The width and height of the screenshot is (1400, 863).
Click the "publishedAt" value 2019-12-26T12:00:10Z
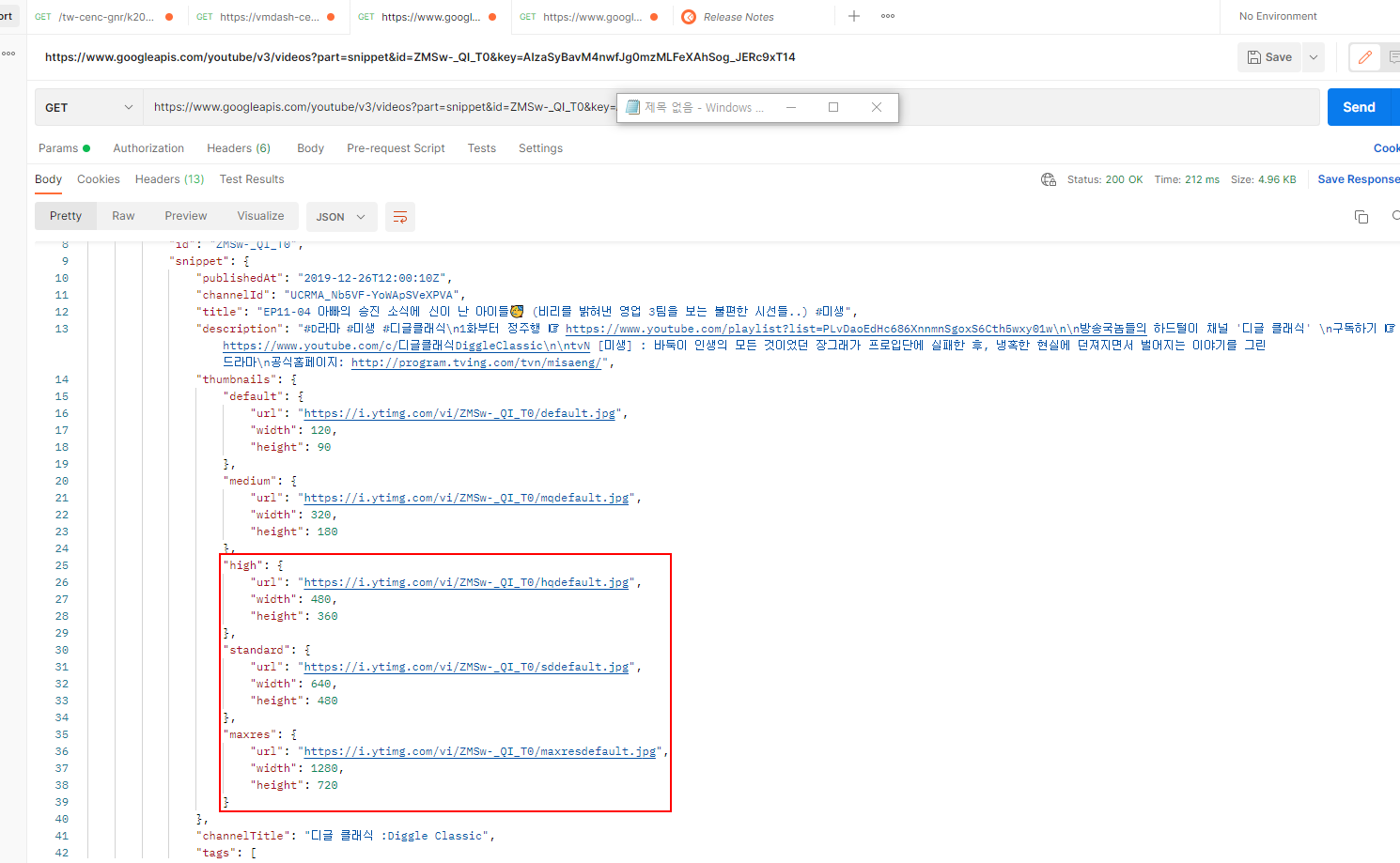[372, 278]
